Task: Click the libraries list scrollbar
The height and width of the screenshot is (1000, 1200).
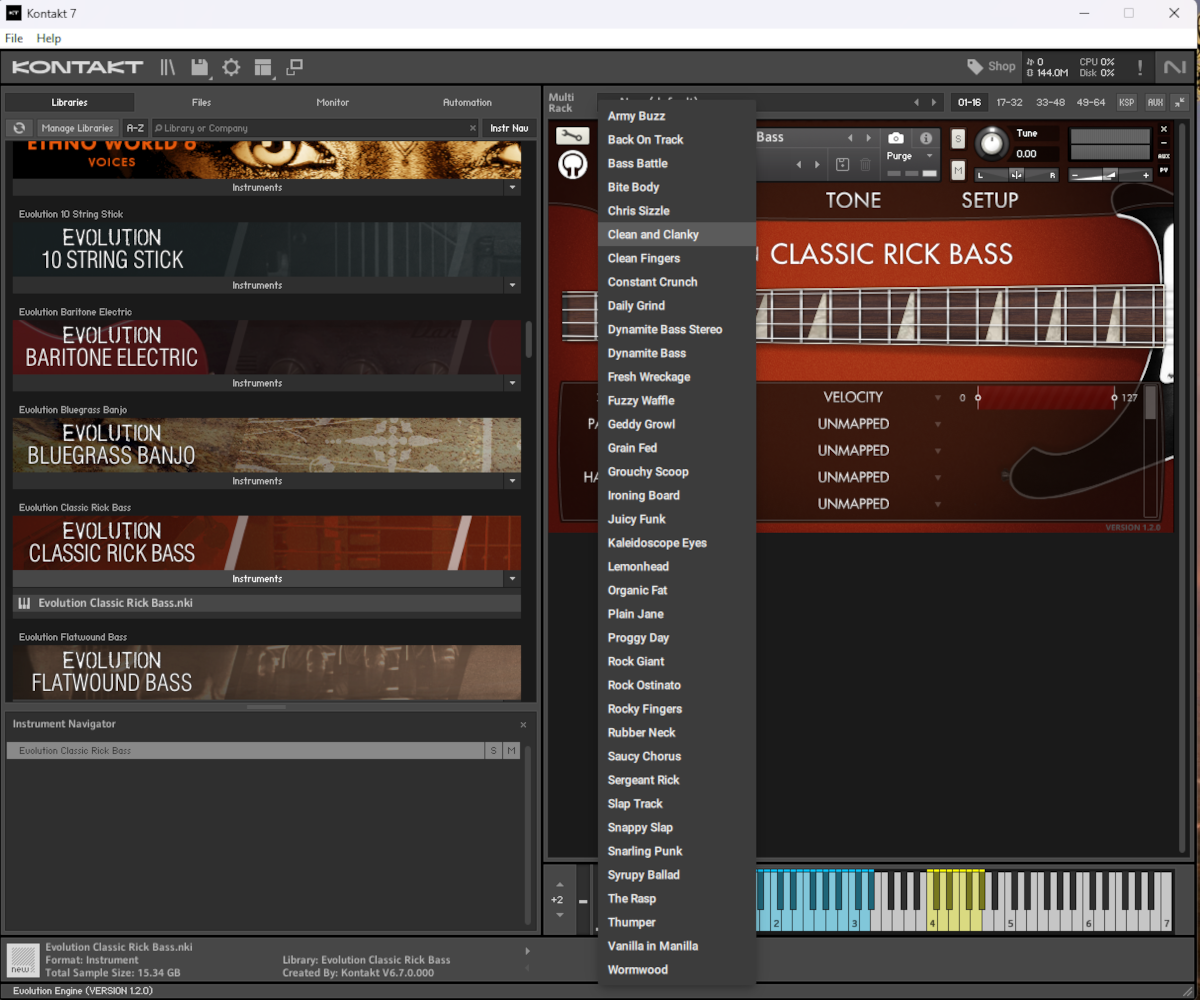Action: (528, 338)
